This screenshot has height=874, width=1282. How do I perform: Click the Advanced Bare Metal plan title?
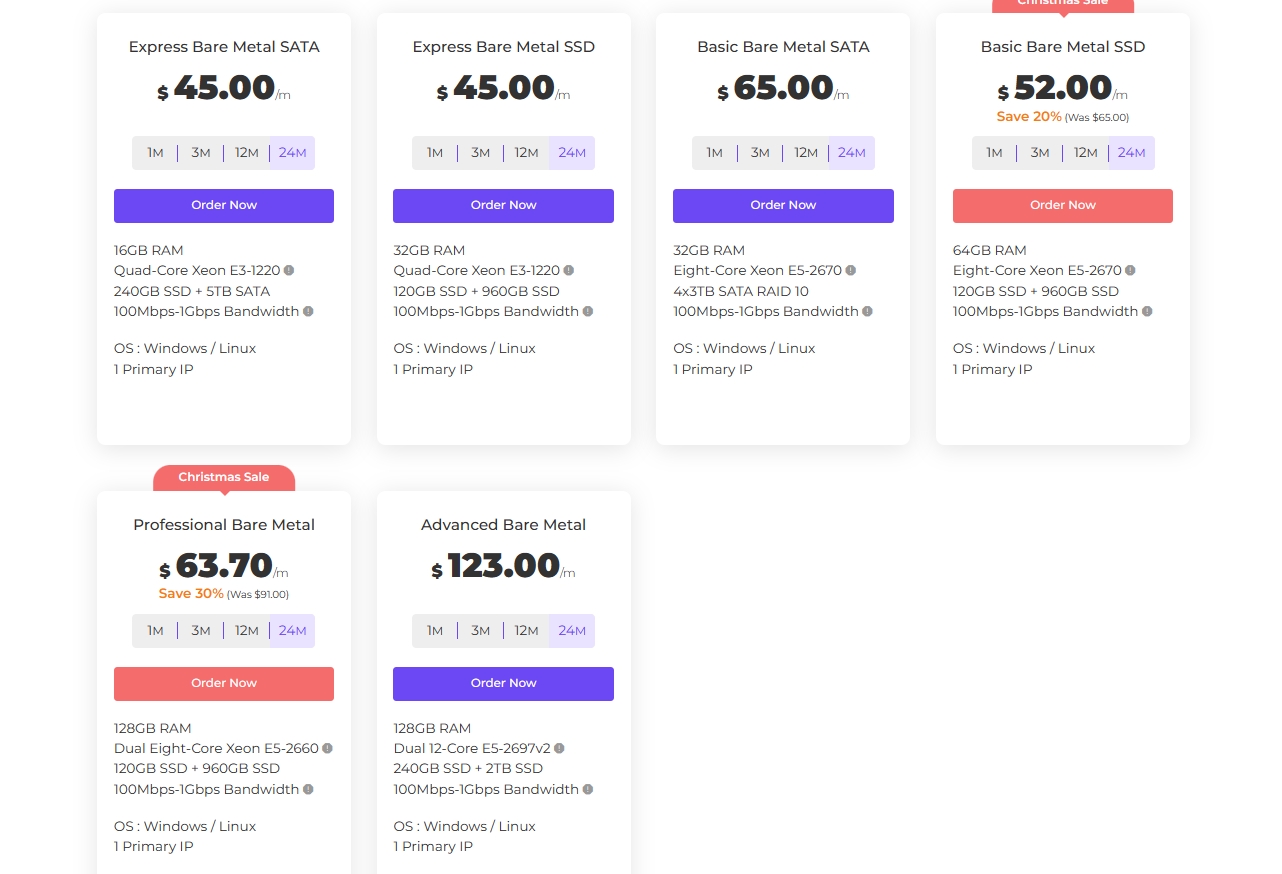[503, 525]
